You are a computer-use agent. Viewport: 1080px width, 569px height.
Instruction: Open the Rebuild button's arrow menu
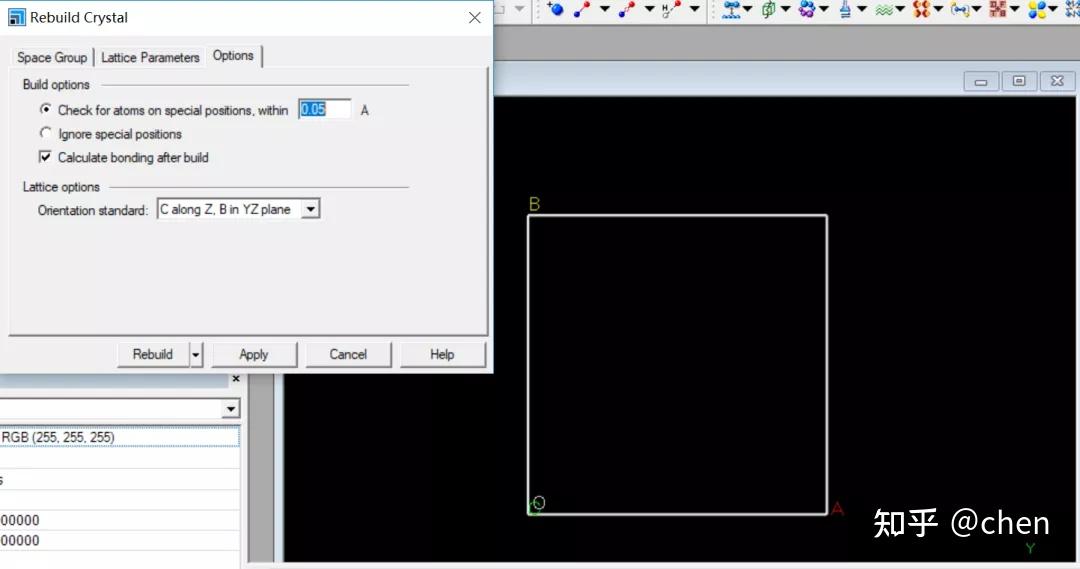pos(196,355)
